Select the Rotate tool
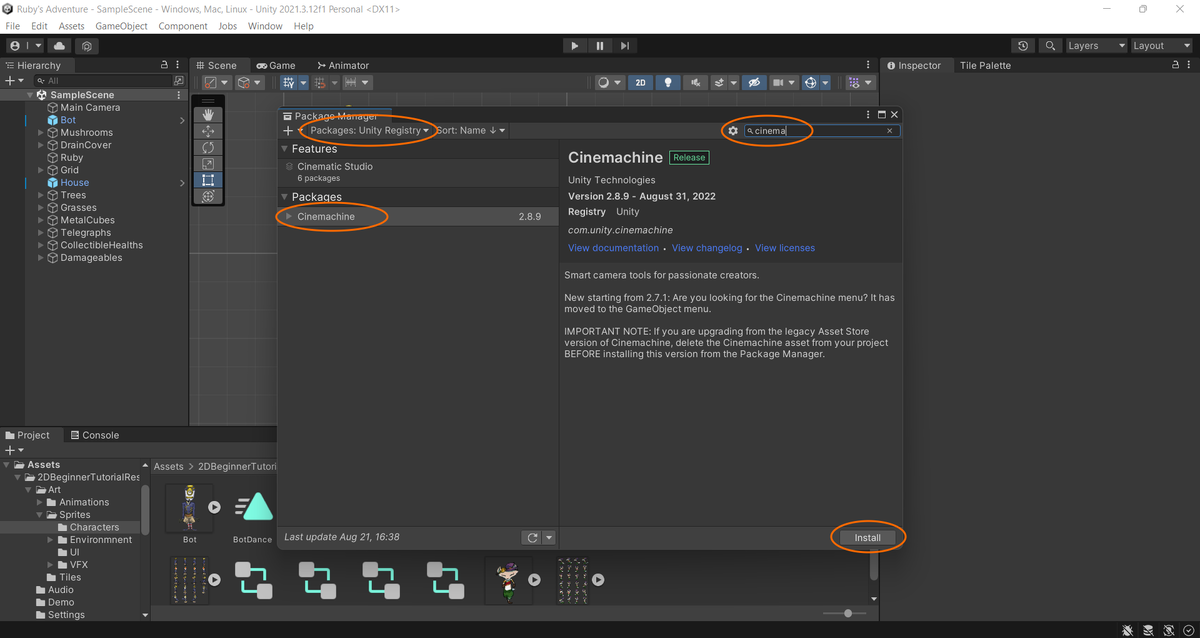The height and width of the screenshot is (638, 1200). pyautogui.click(x=208, y=147)
